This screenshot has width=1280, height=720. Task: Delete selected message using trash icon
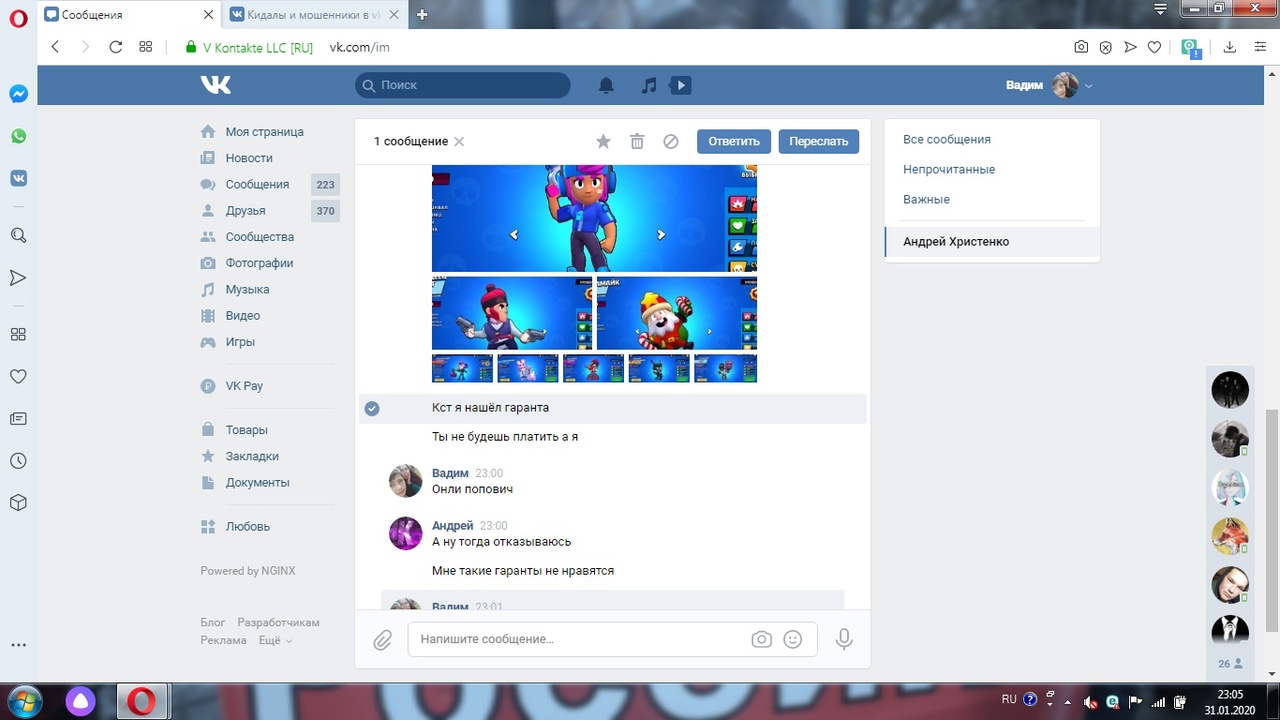pos(637,141)
